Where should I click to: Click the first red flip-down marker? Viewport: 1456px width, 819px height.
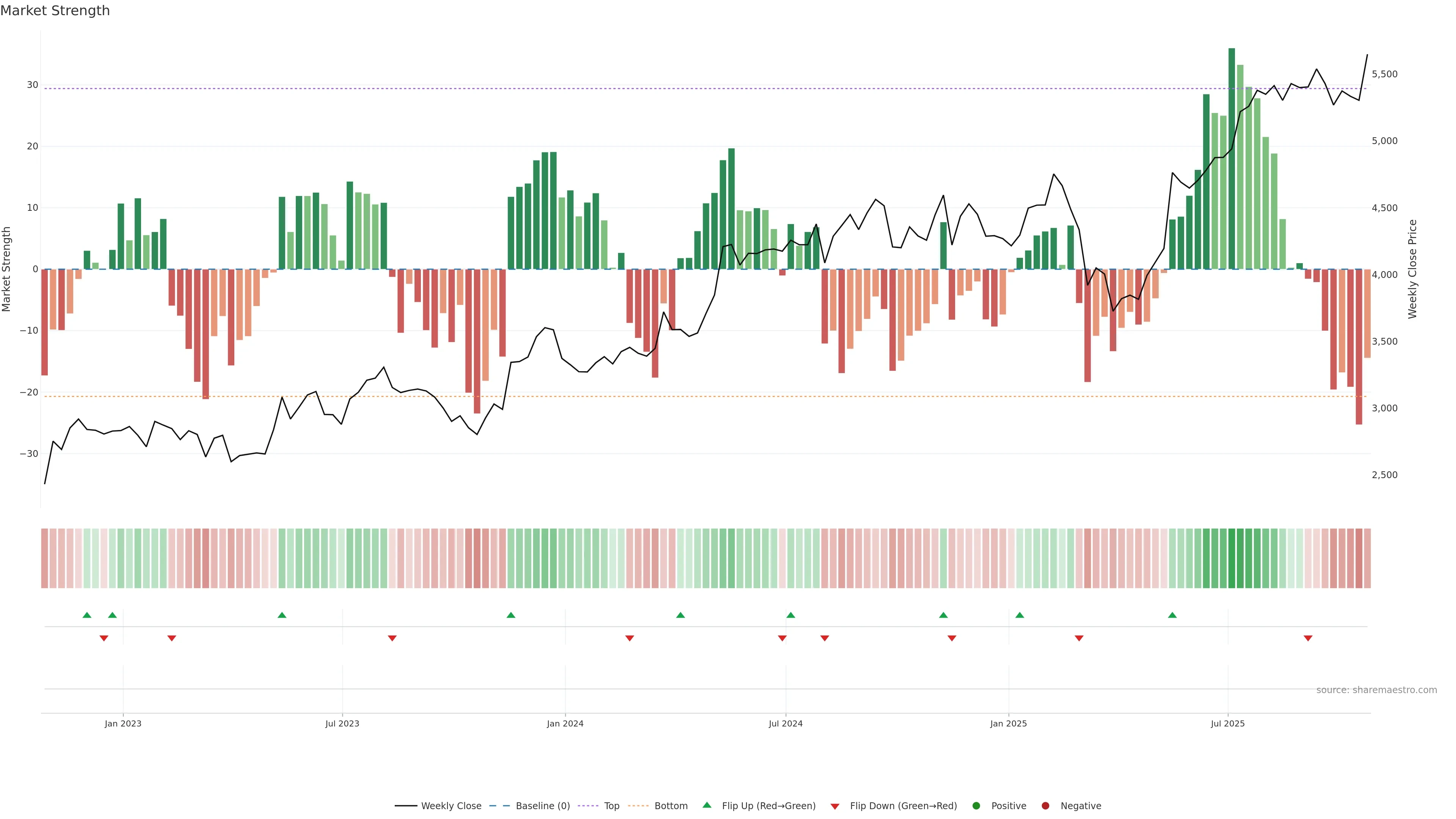[x=104, y=638]
